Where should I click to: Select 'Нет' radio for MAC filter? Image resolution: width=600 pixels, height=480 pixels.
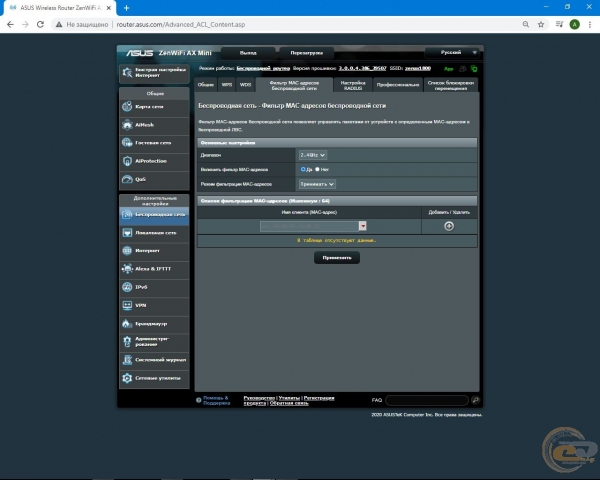tap(317, 169)
